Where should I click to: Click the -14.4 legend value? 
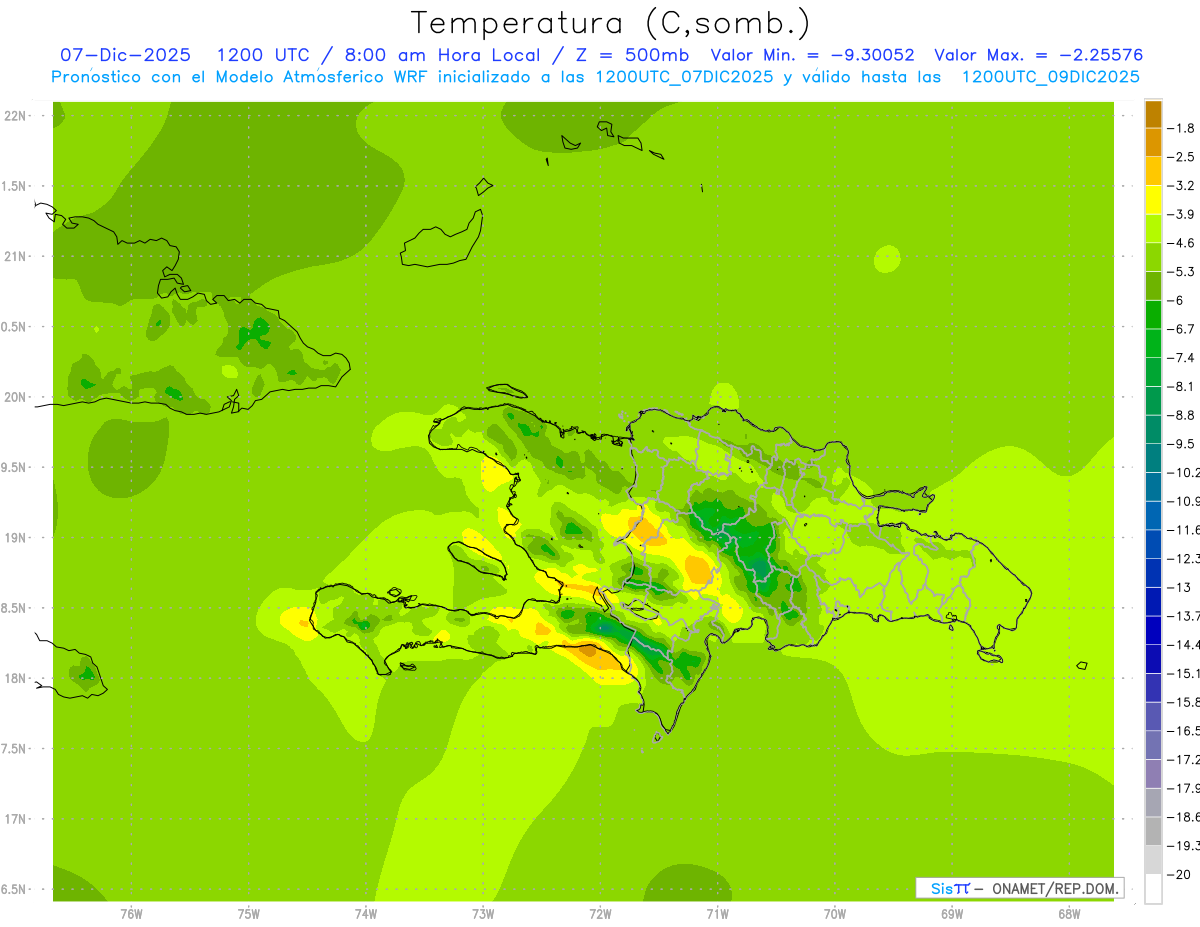pos(1182,645)
